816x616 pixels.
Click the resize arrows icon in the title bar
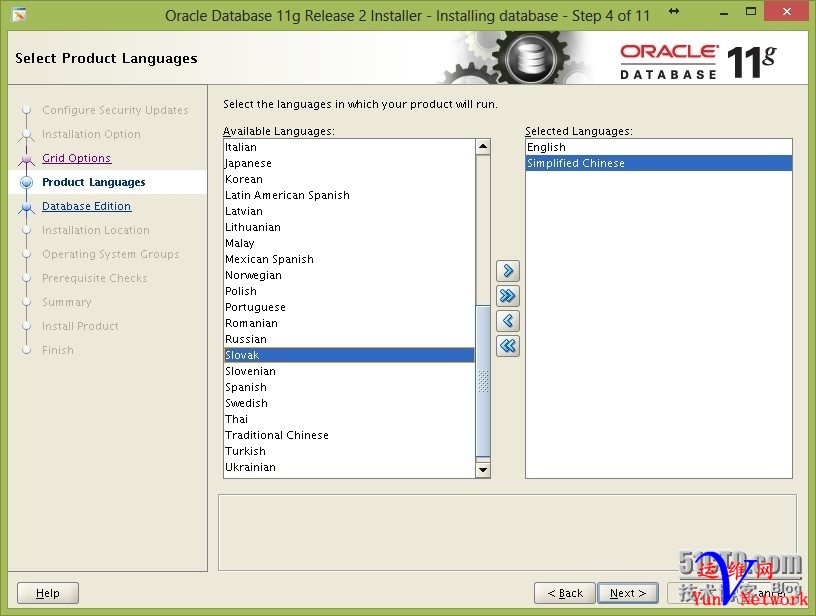click(674, 11)
